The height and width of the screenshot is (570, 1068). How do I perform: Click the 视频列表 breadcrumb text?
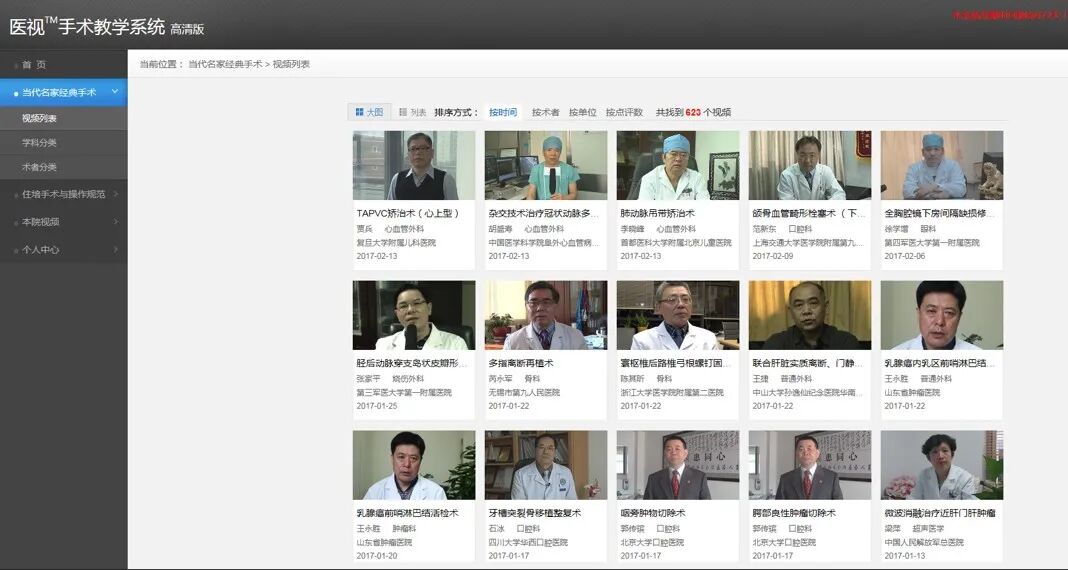292,64
